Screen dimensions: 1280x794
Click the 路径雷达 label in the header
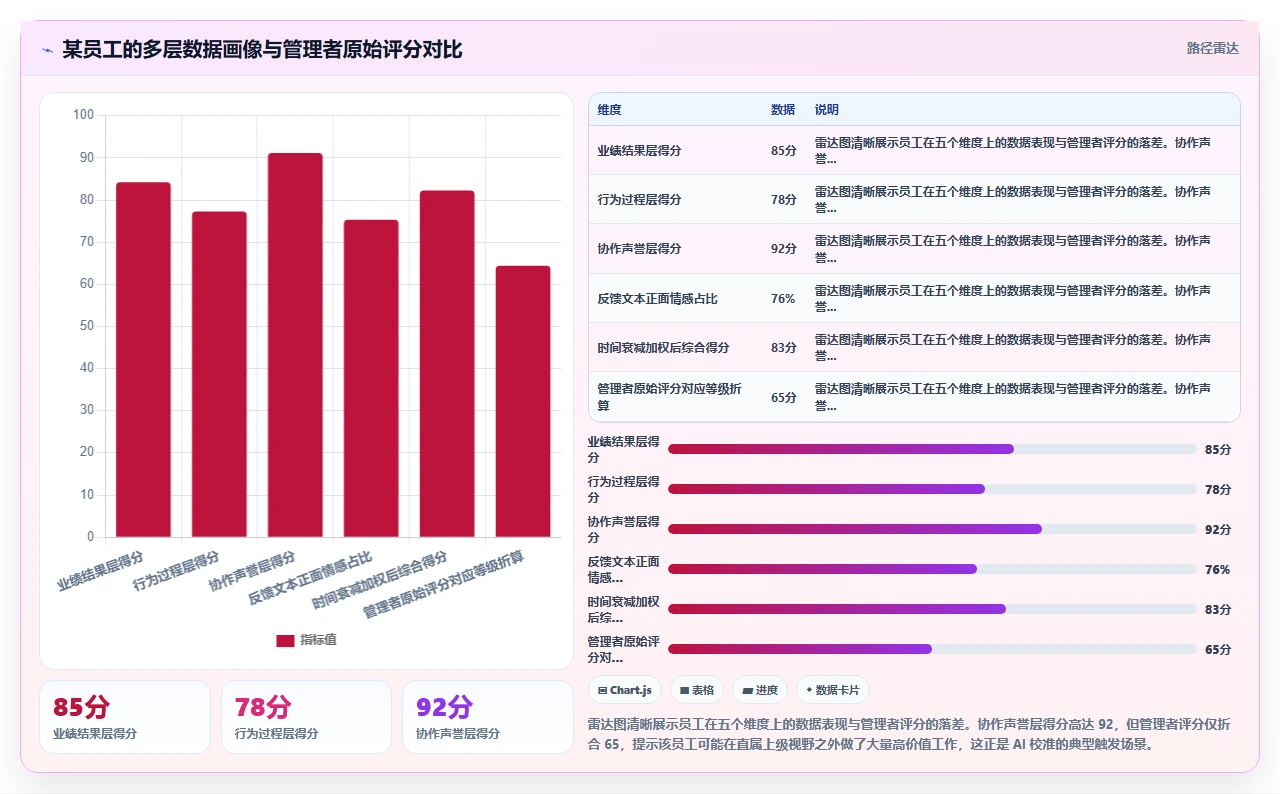1213,48
